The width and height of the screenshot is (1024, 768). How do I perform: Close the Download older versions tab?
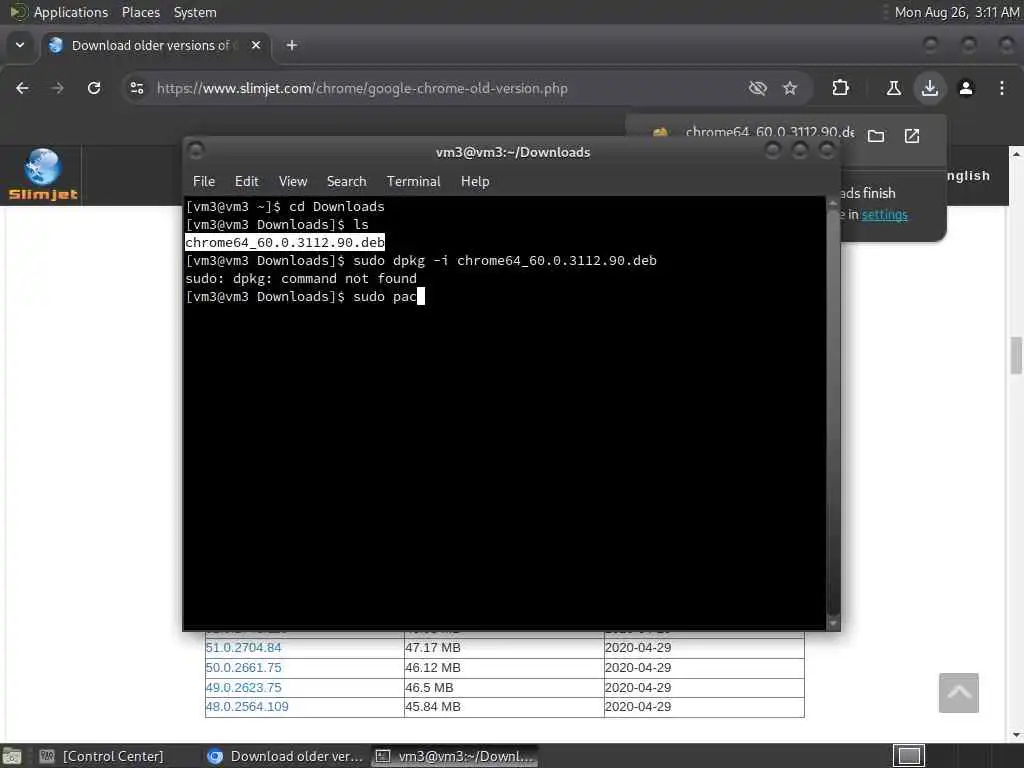pos(256,45)
